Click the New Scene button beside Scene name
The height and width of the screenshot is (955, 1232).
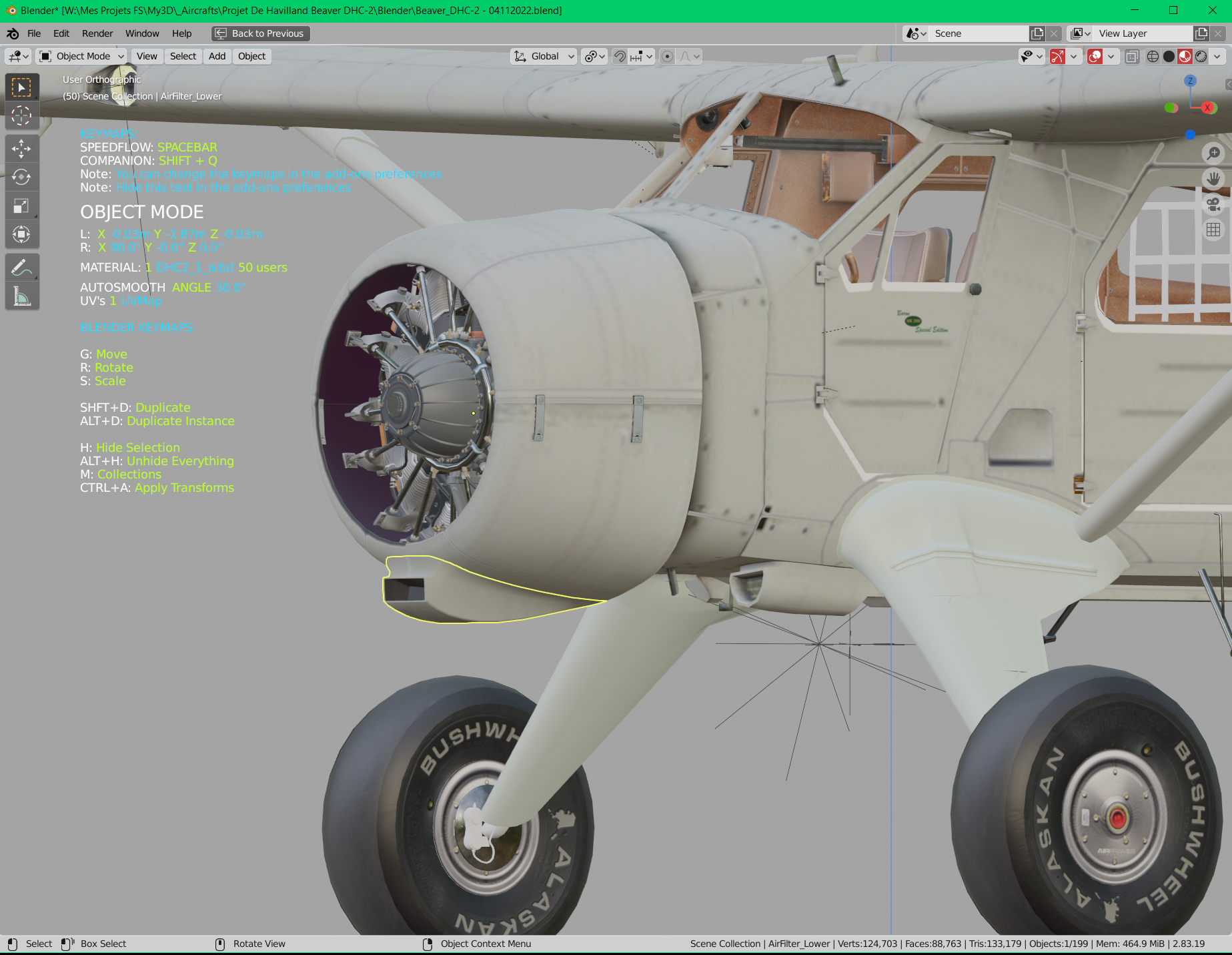tap(1037, 33)
